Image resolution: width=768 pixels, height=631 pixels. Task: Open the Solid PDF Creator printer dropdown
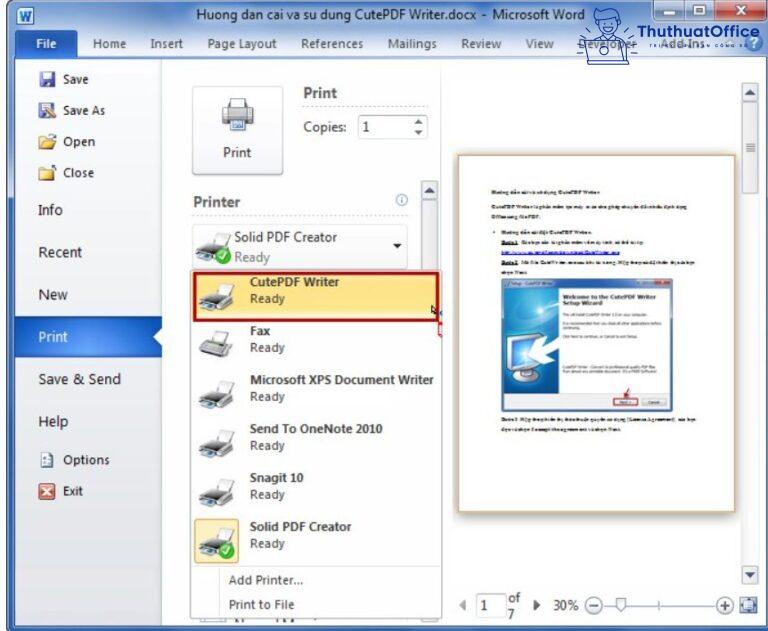pyautogui.click(x=300, y=246)
